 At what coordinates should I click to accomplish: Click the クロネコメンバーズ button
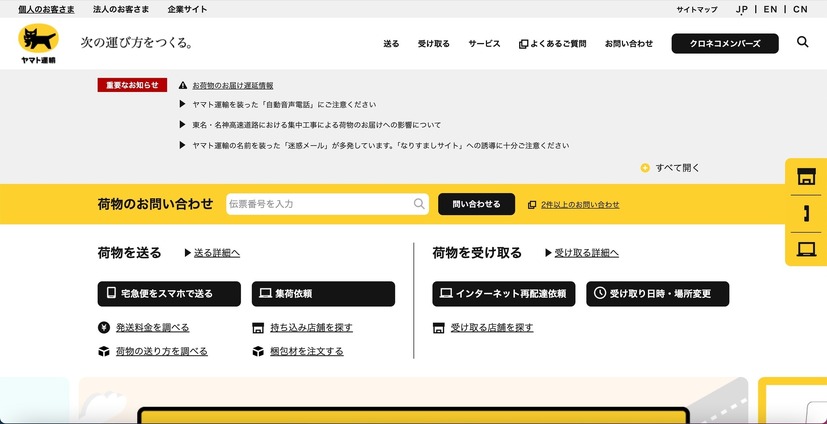click(x=725, y=44)
